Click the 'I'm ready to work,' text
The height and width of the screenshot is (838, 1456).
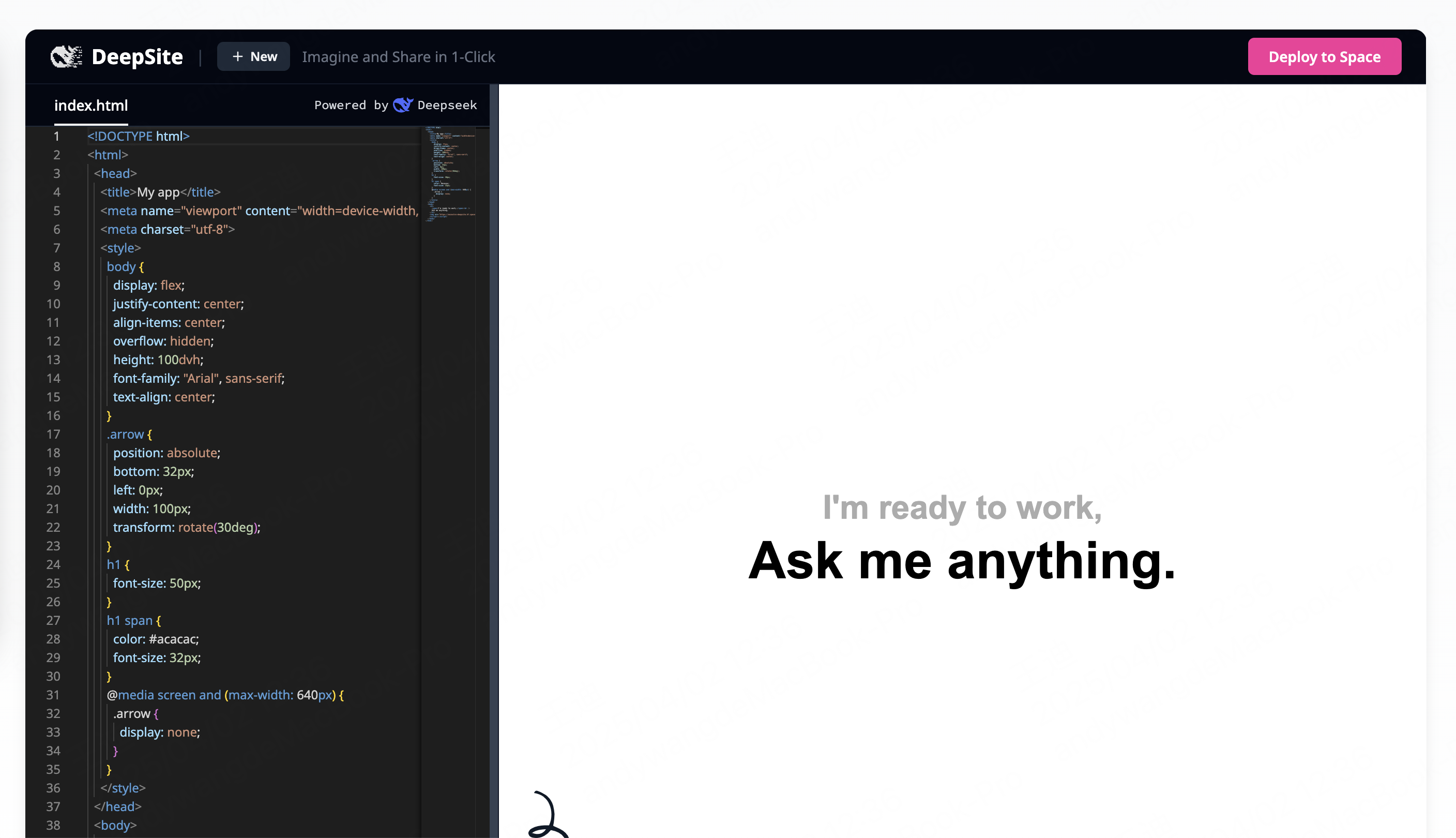(961, 507)
